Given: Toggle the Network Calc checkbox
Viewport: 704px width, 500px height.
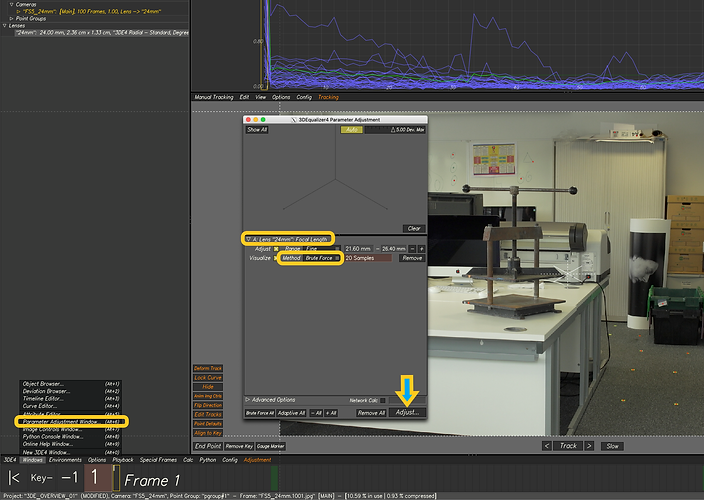Looking at the screenshot, I should click(383, 400).
